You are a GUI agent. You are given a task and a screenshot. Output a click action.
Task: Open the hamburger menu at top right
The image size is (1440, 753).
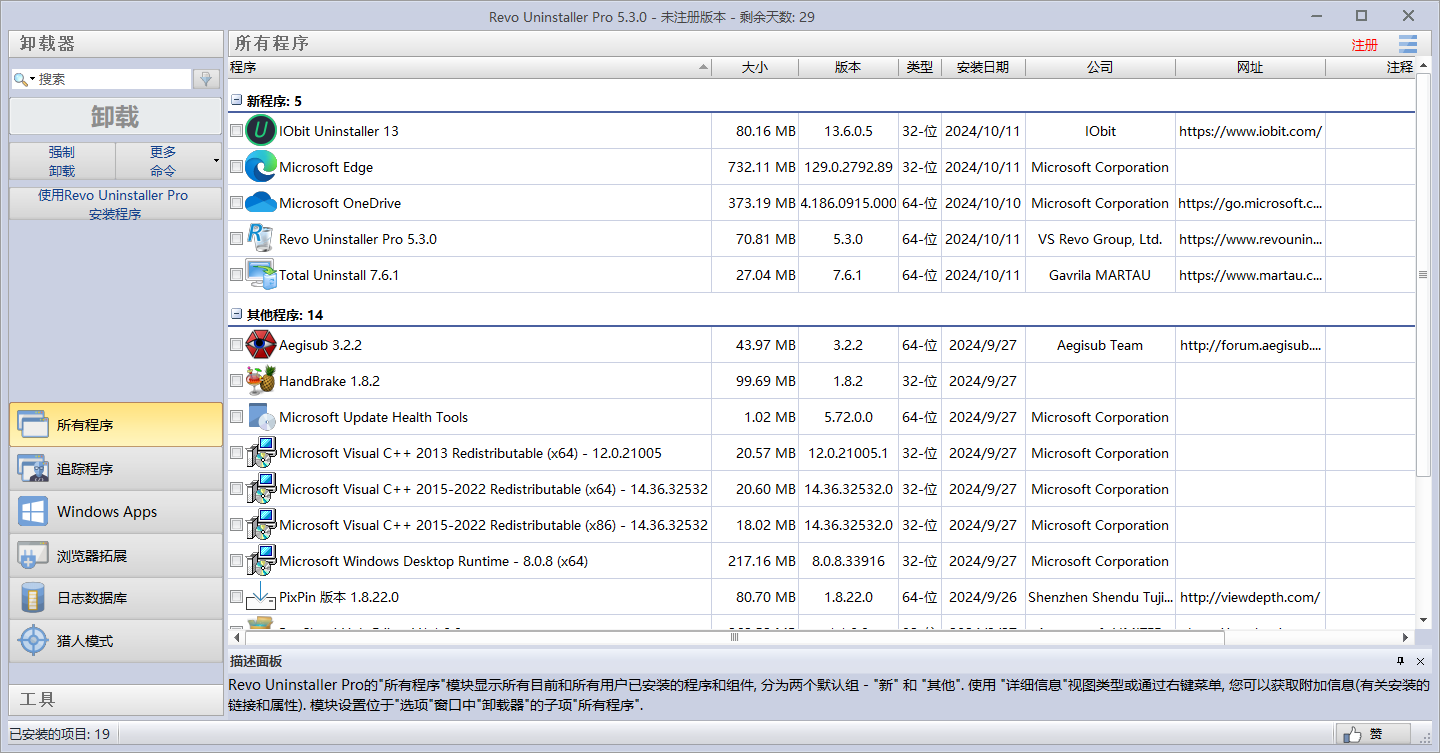pos(1408,44)
